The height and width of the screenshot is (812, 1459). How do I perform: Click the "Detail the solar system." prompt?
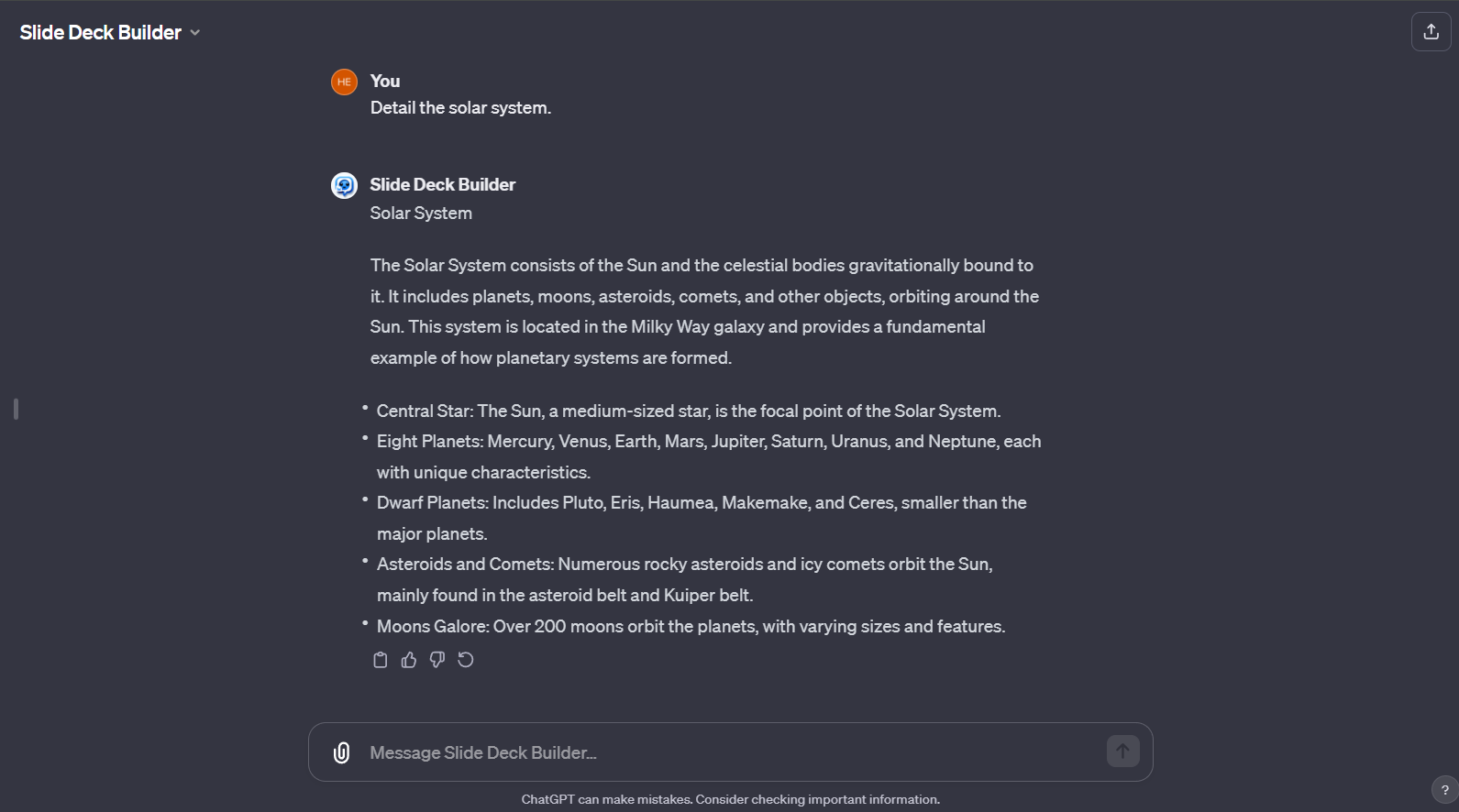[460, 108]
